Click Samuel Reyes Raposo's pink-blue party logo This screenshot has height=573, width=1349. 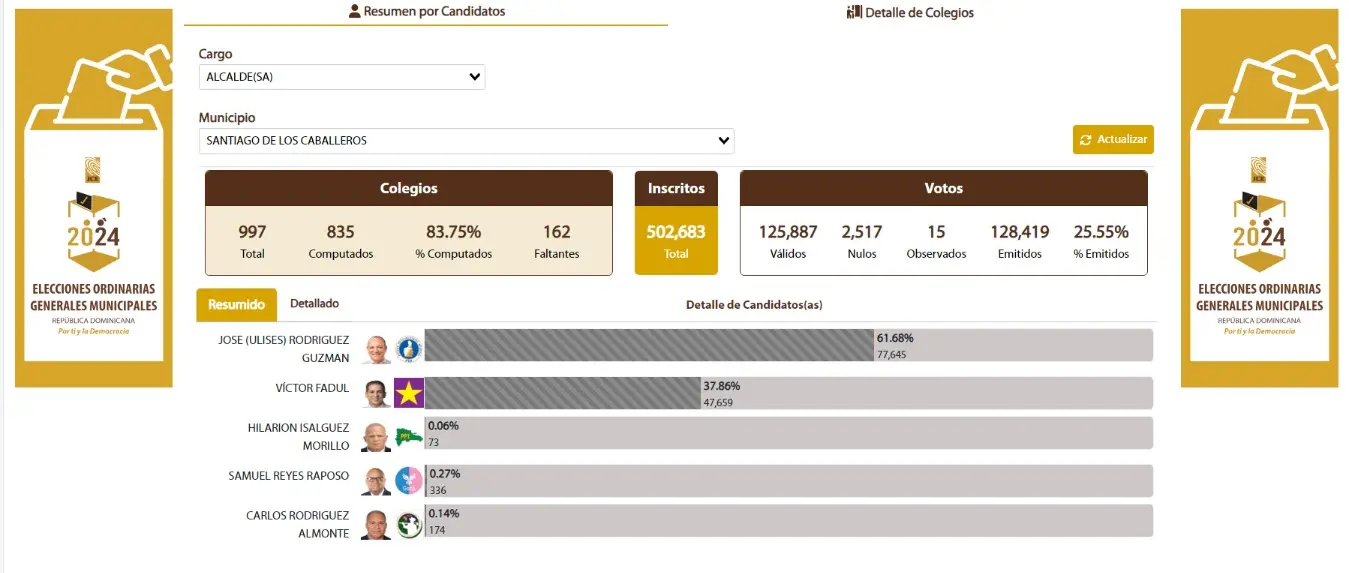tap(409, 481)
